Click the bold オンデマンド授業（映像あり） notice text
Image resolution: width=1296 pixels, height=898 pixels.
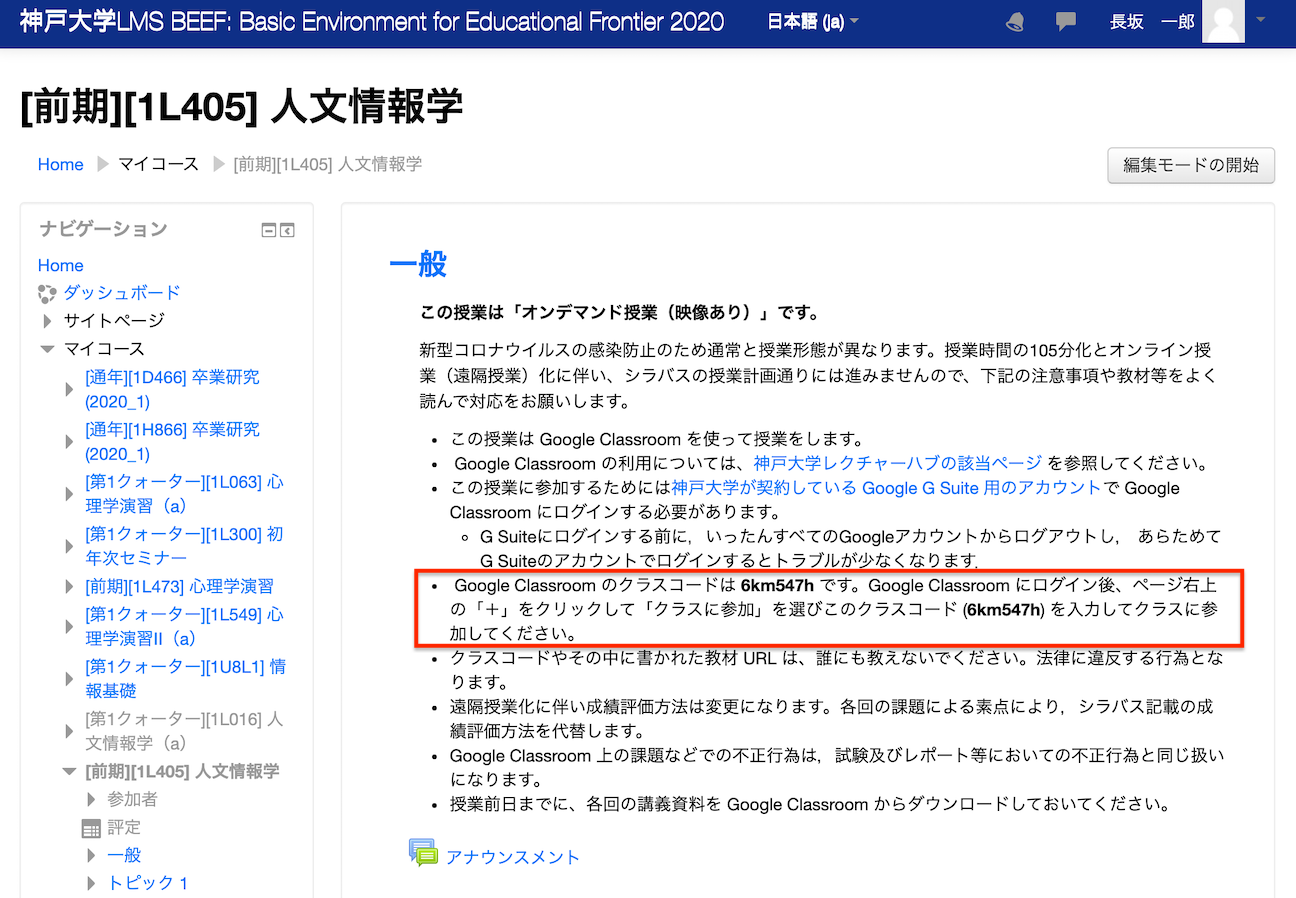[618, 313]
